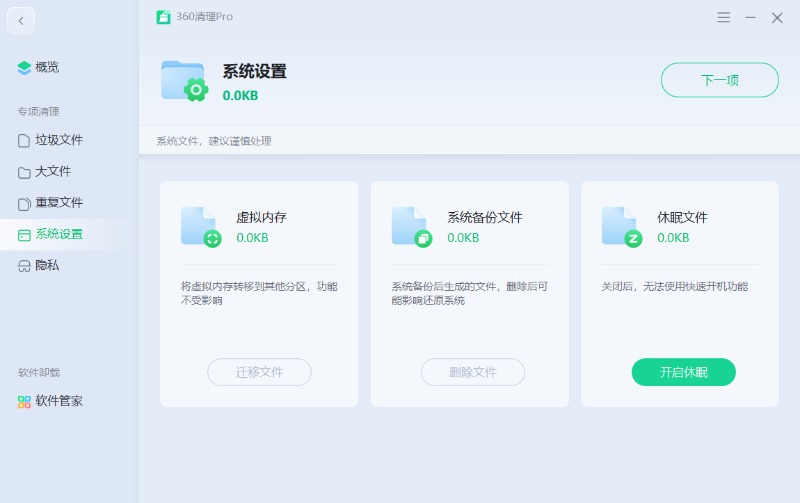Click the 开启休眠 green button
Image resolution: width=800 pixels, height=503 pixels.
[x=684, y=372]
